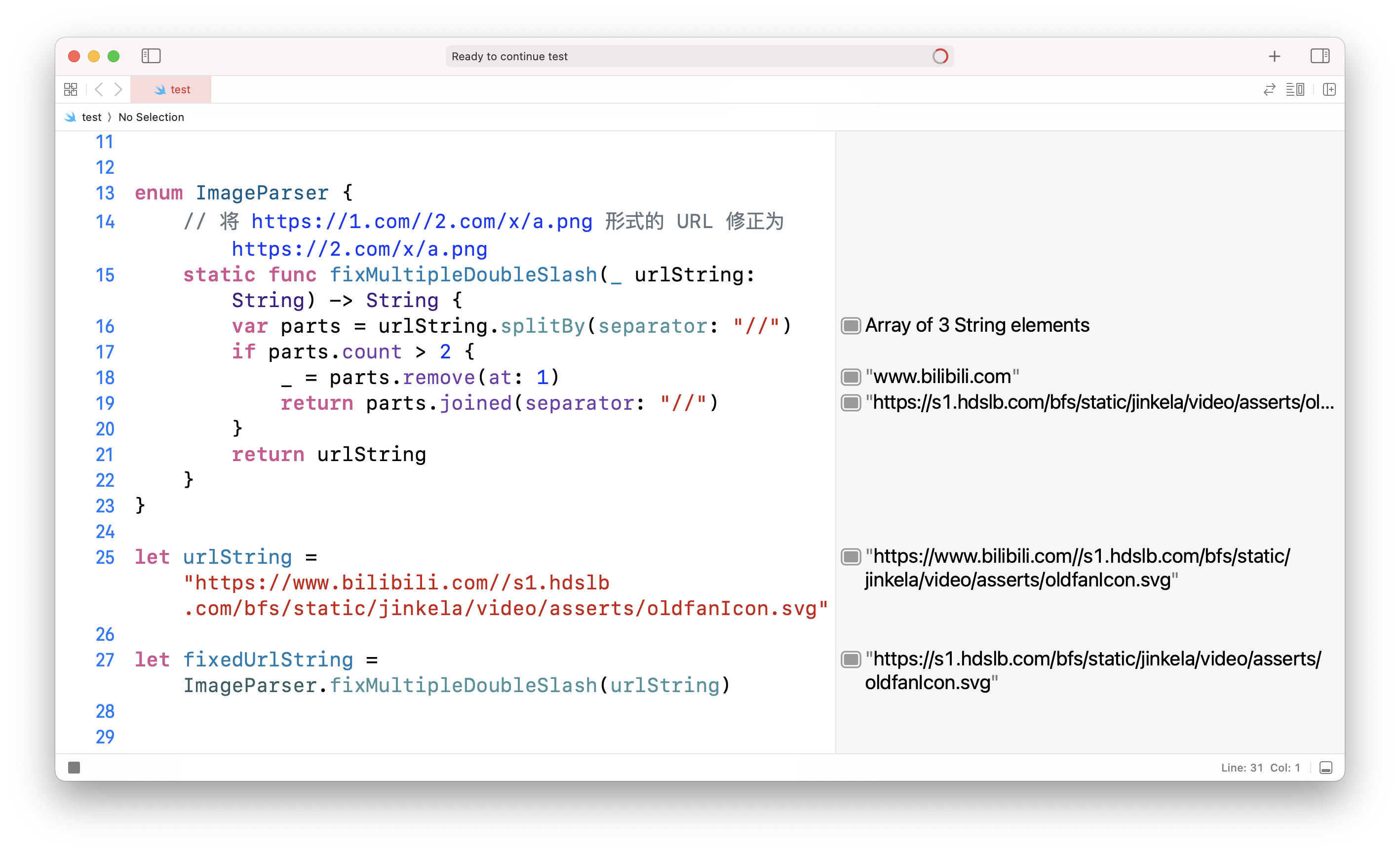Add an editor on the right
Viewport: 1400px width, 854px height.
[x=1329, y=89]
